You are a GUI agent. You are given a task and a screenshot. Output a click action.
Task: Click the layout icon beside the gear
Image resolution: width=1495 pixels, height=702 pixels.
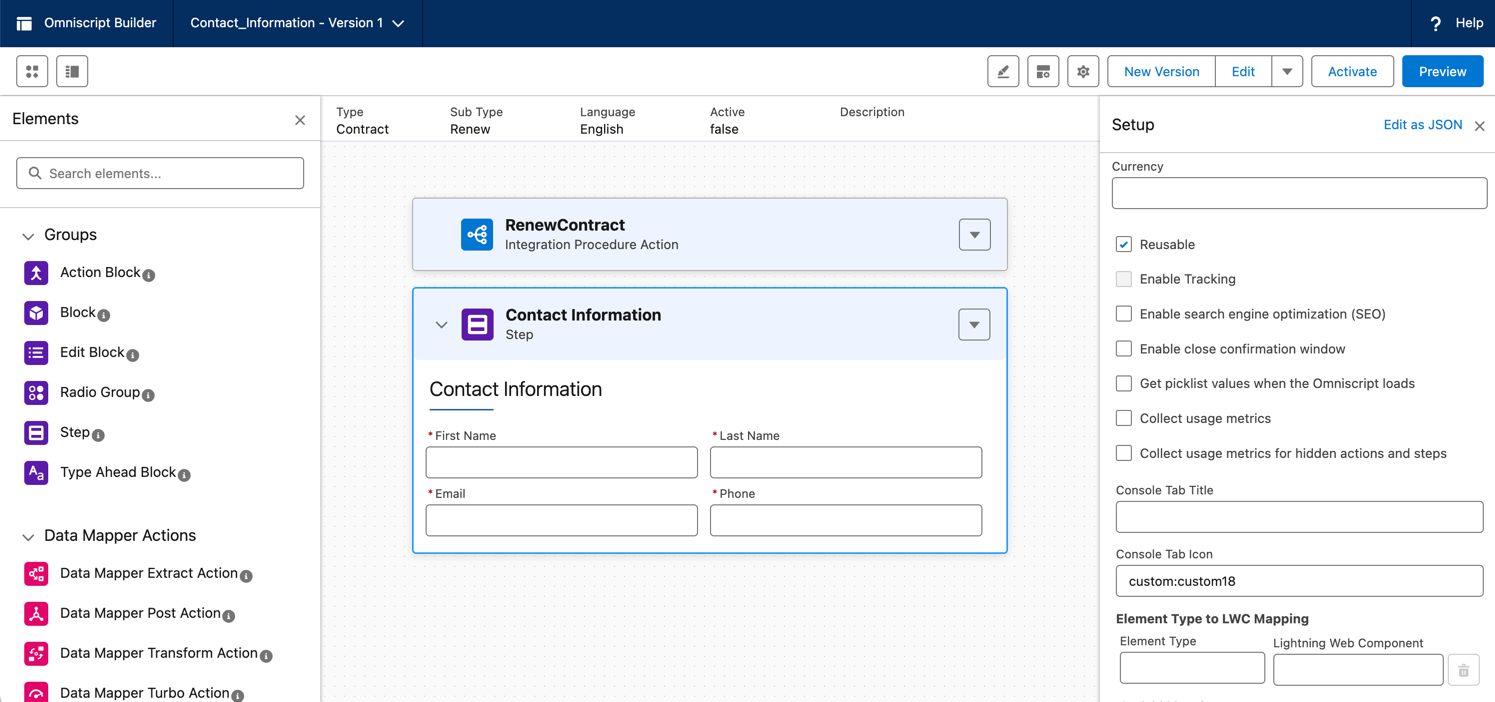[x=1043, y=72]
